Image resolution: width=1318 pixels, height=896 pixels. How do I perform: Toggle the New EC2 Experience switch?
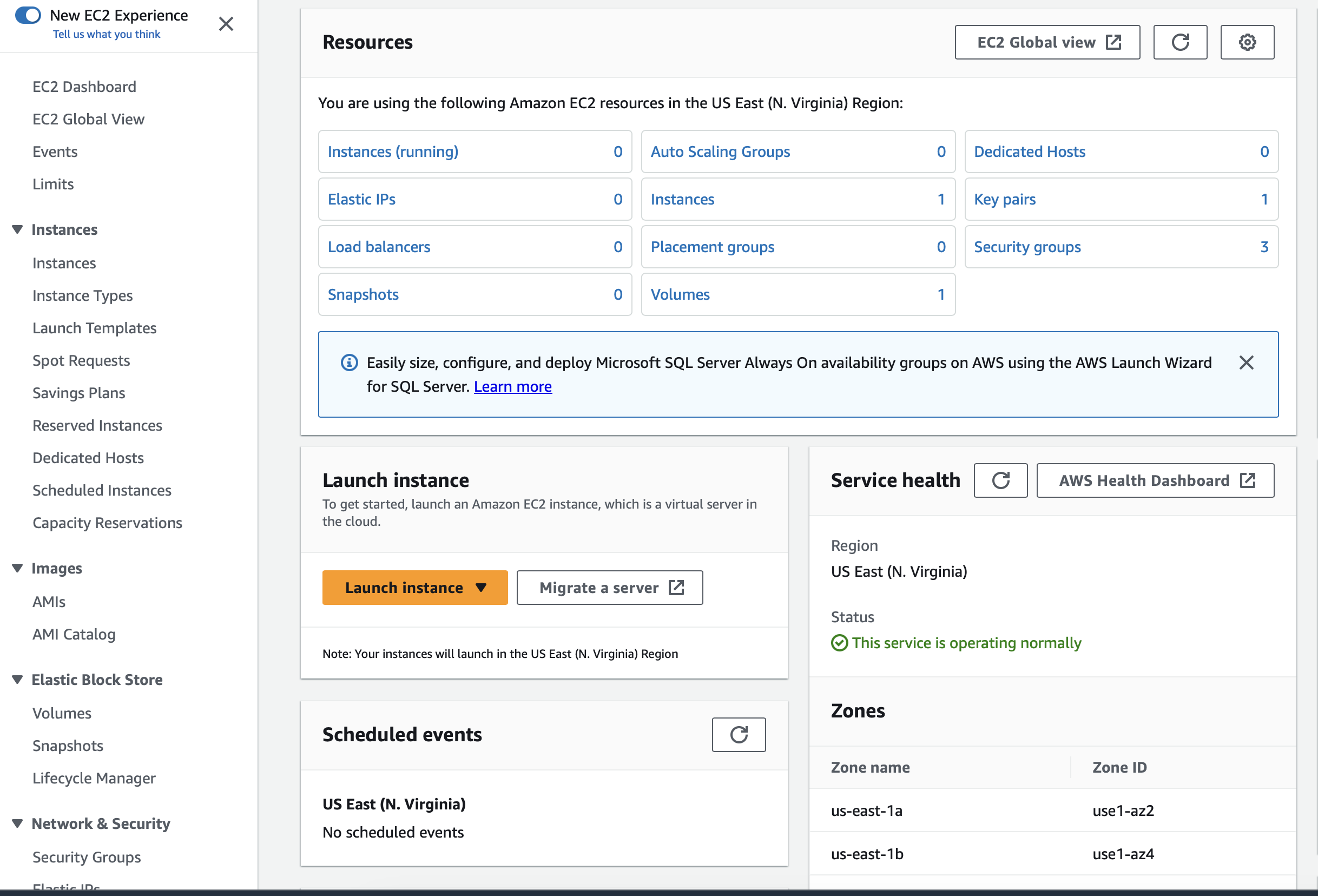28,15
